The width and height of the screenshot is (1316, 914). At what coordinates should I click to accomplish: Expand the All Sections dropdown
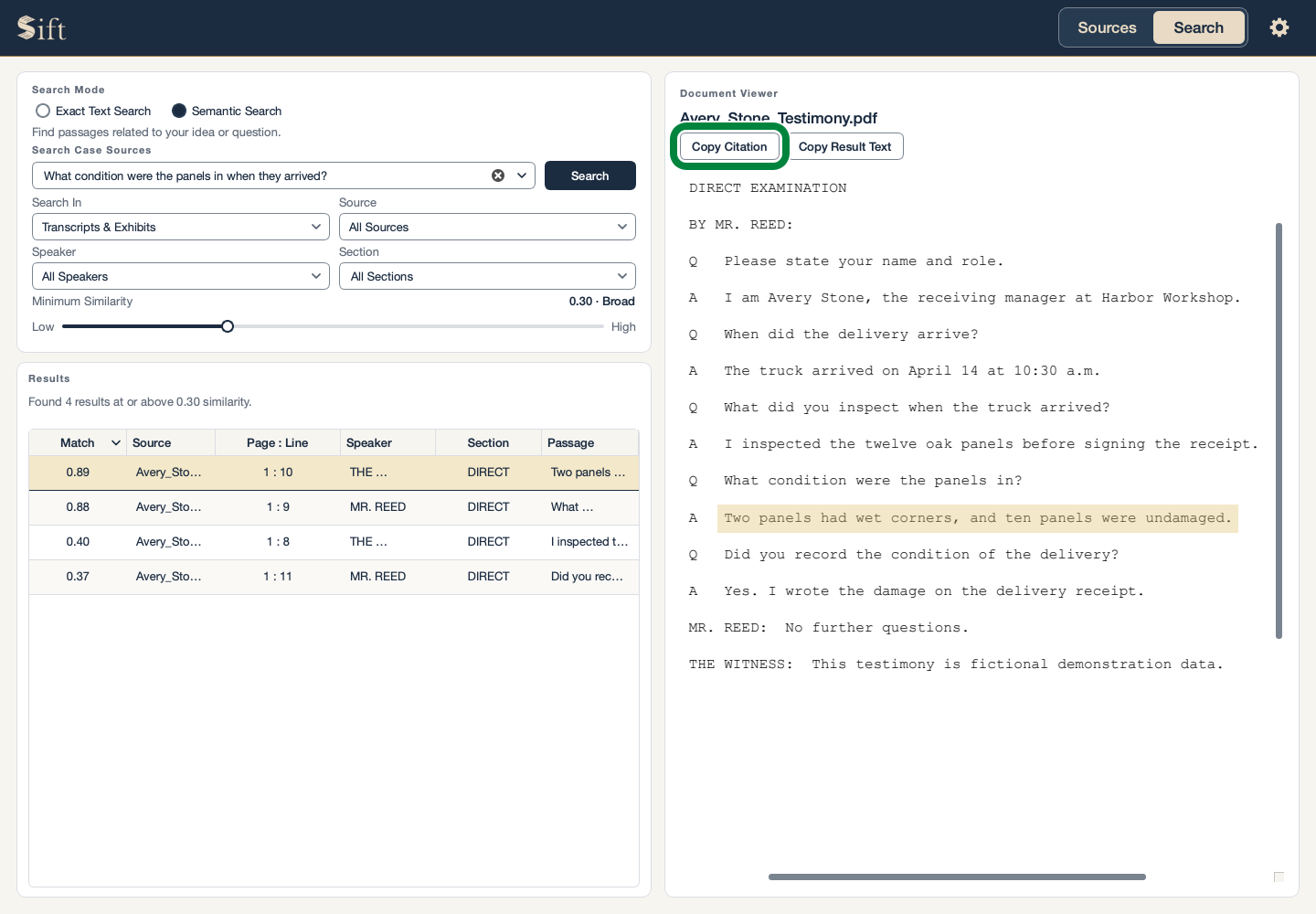pyautogui.click(x=487, y=276)
